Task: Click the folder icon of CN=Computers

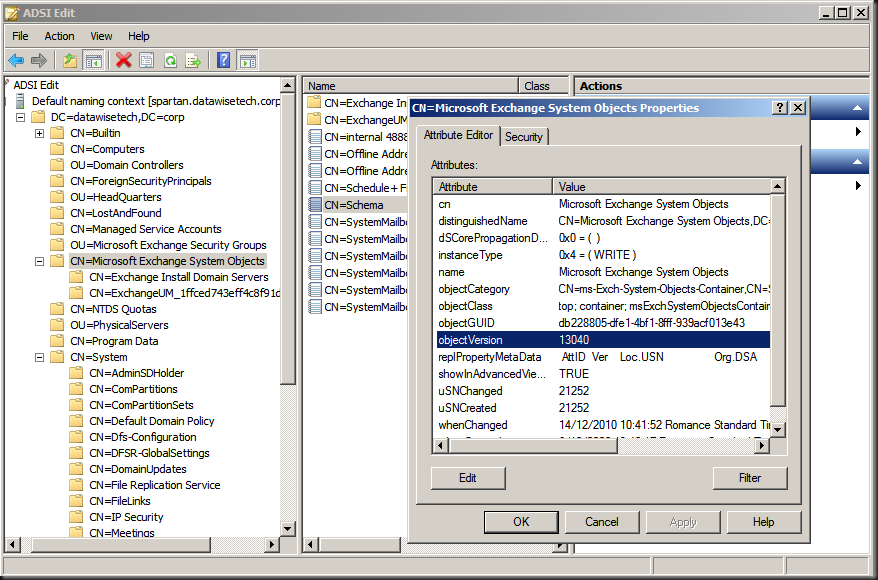Action: point(57,149)
